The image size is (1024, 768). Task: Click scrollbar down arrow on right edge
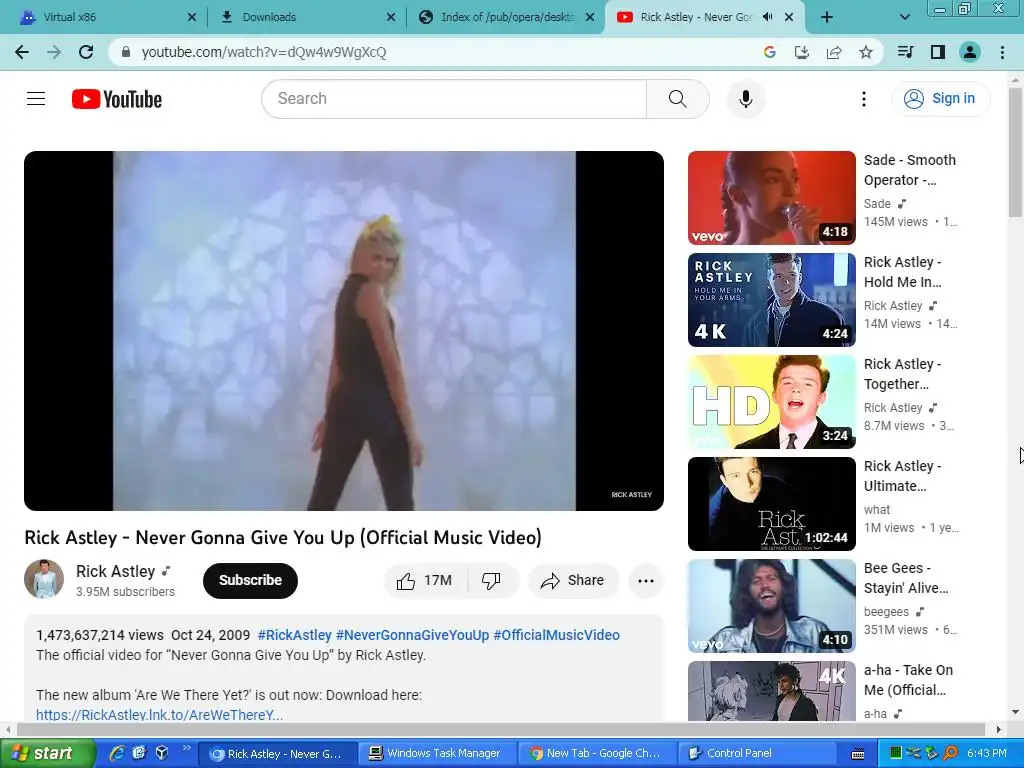(1015, 712)
